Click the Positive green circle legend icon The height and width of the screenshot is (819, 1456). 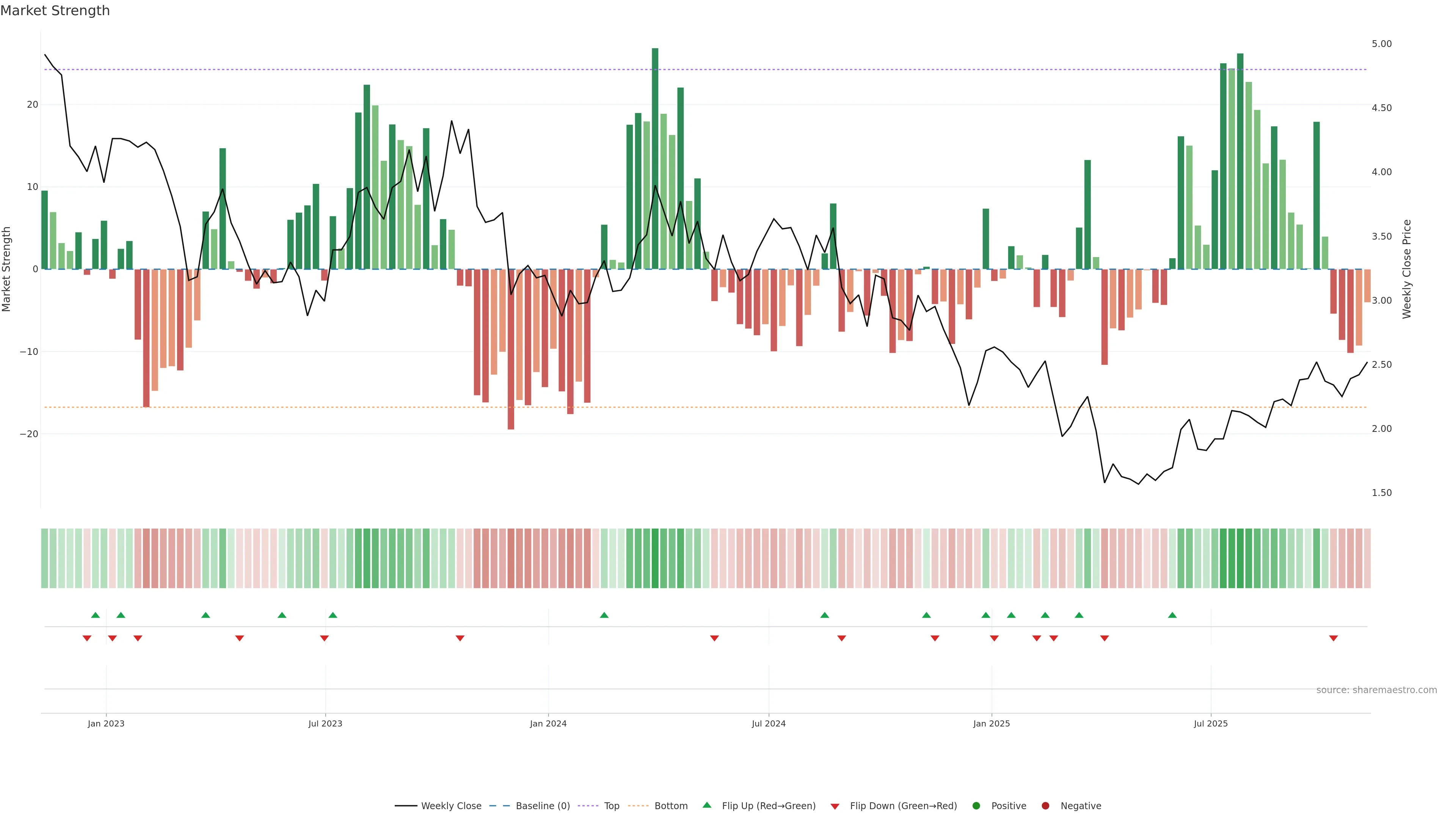976,806
